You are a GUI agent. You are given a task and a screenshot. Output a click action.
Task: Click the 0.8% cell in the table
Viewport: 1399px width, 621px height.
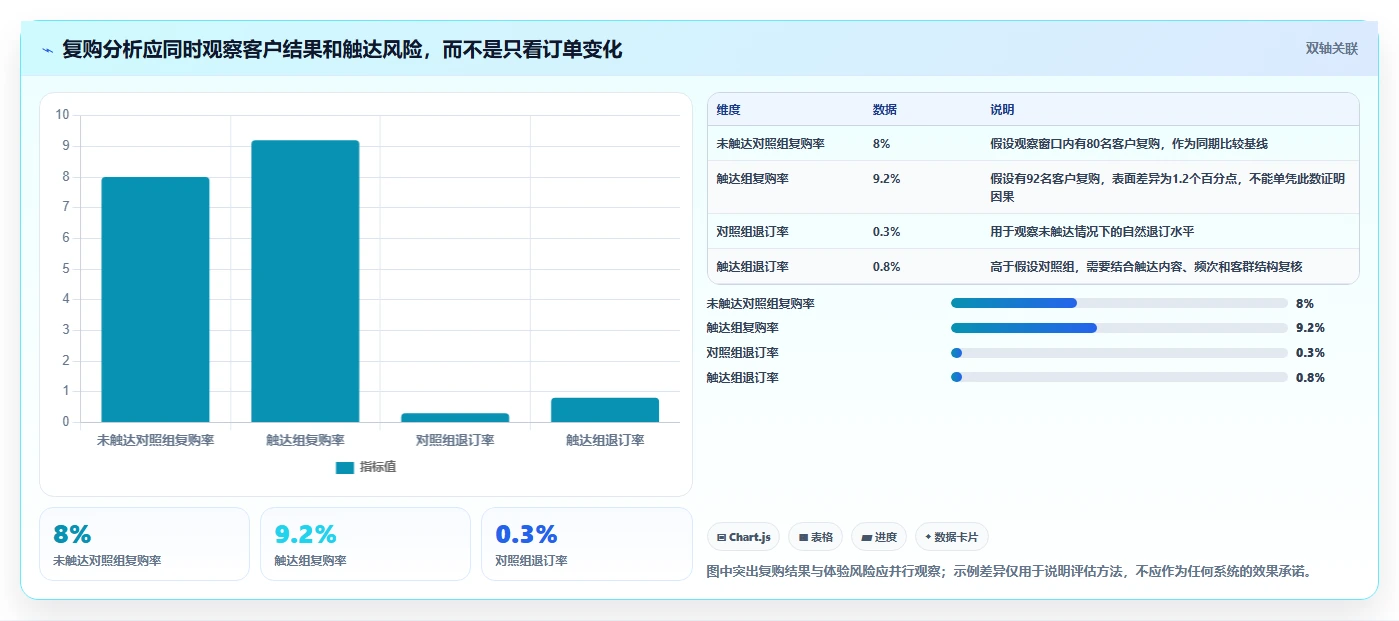(x=887, y=267)
